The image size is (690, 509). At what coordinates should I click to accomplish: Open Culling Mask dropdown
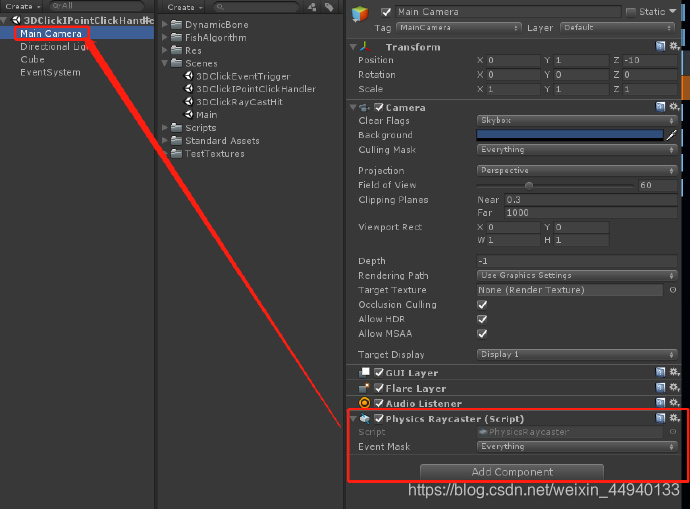pos(577,150)
